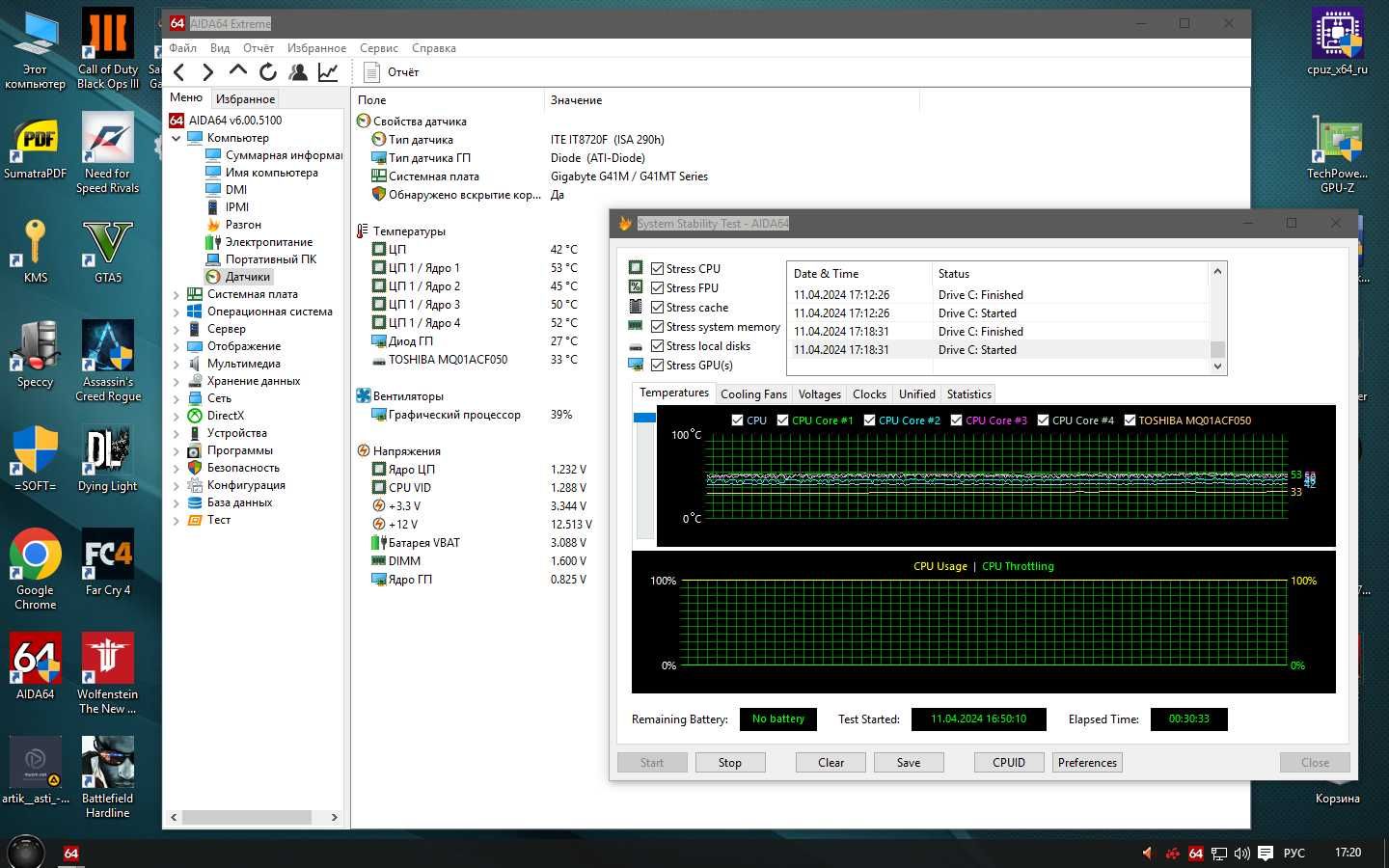
Task: Open Call of Duty Black Ops III shortcut
Action: point(108,48)
